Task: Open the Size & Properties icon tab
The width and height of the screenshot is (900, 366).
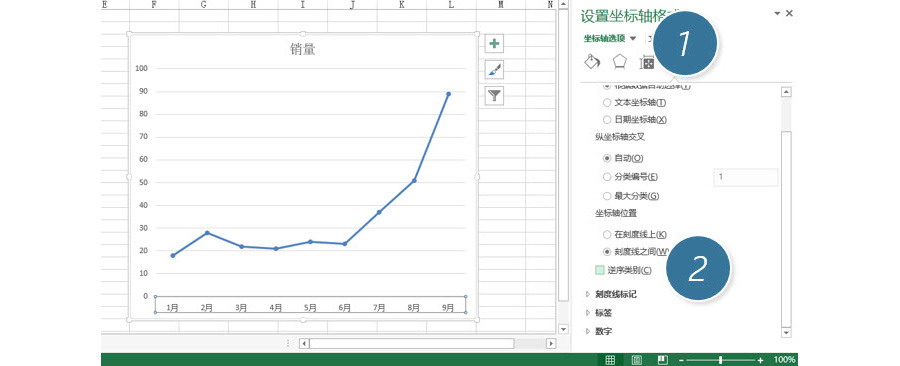Action: pos(646,62)
